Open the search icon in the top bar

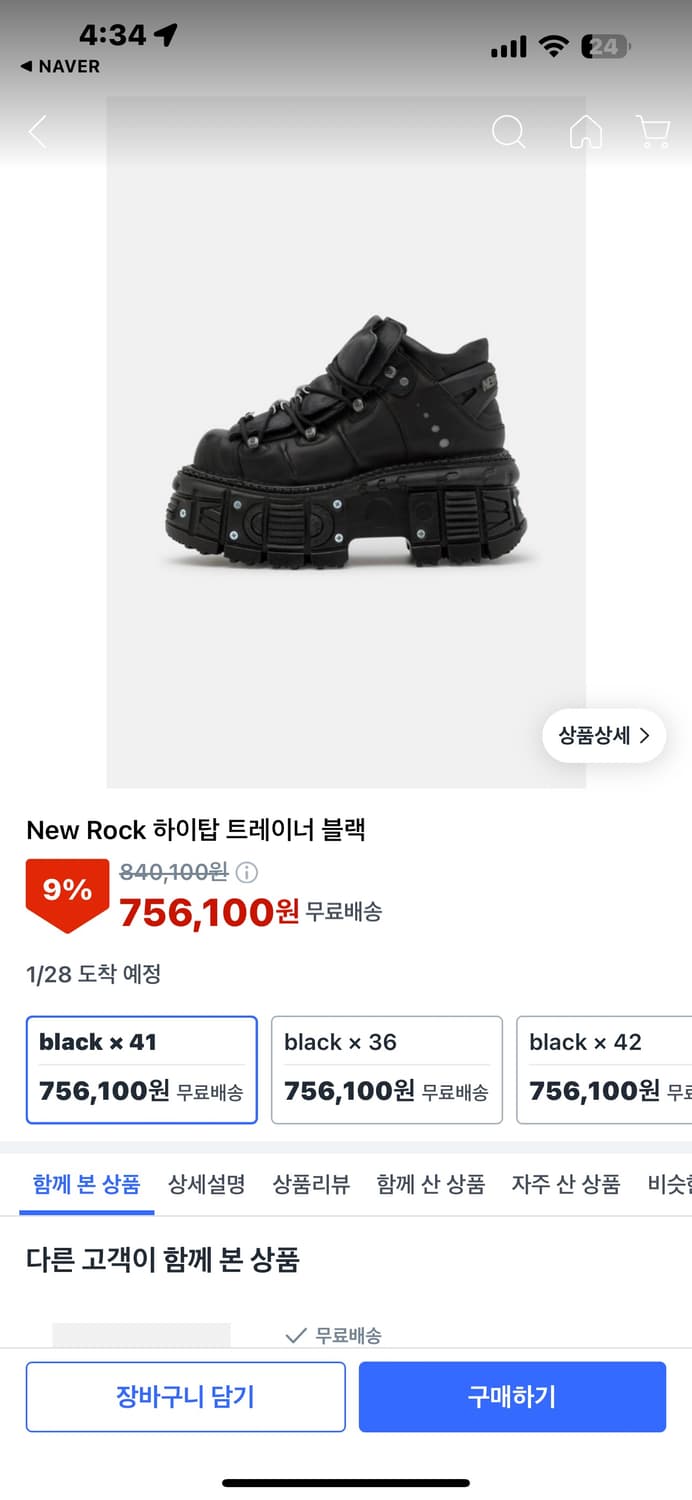pos(509,131)
